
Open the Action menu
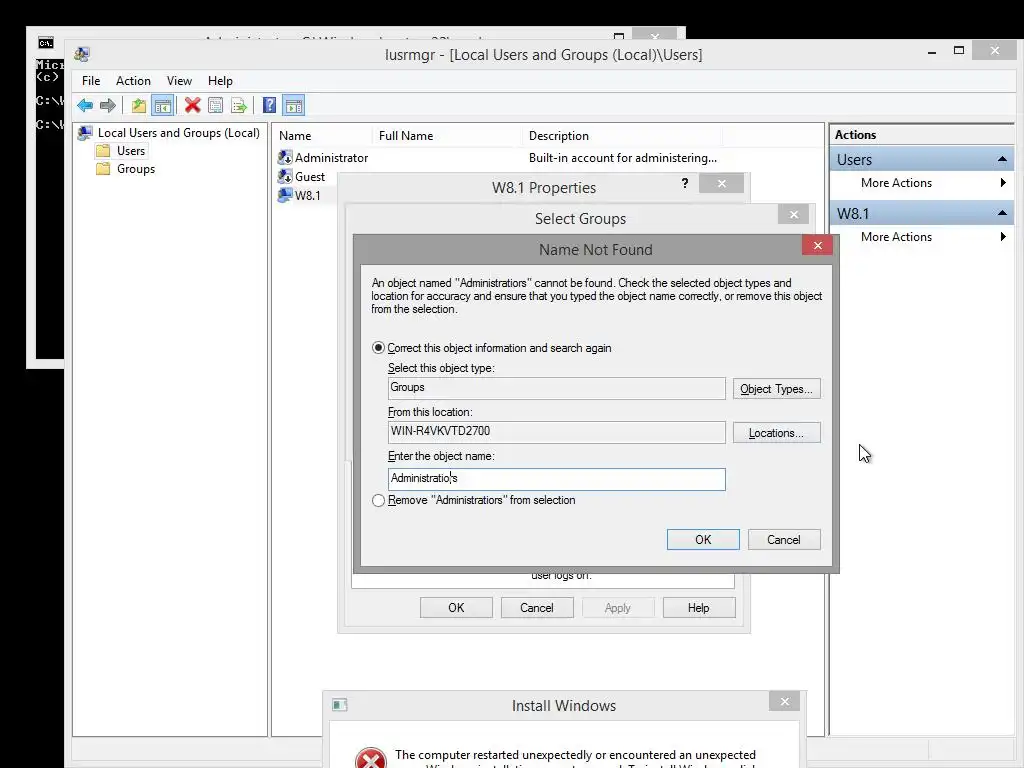coord(133,81)
